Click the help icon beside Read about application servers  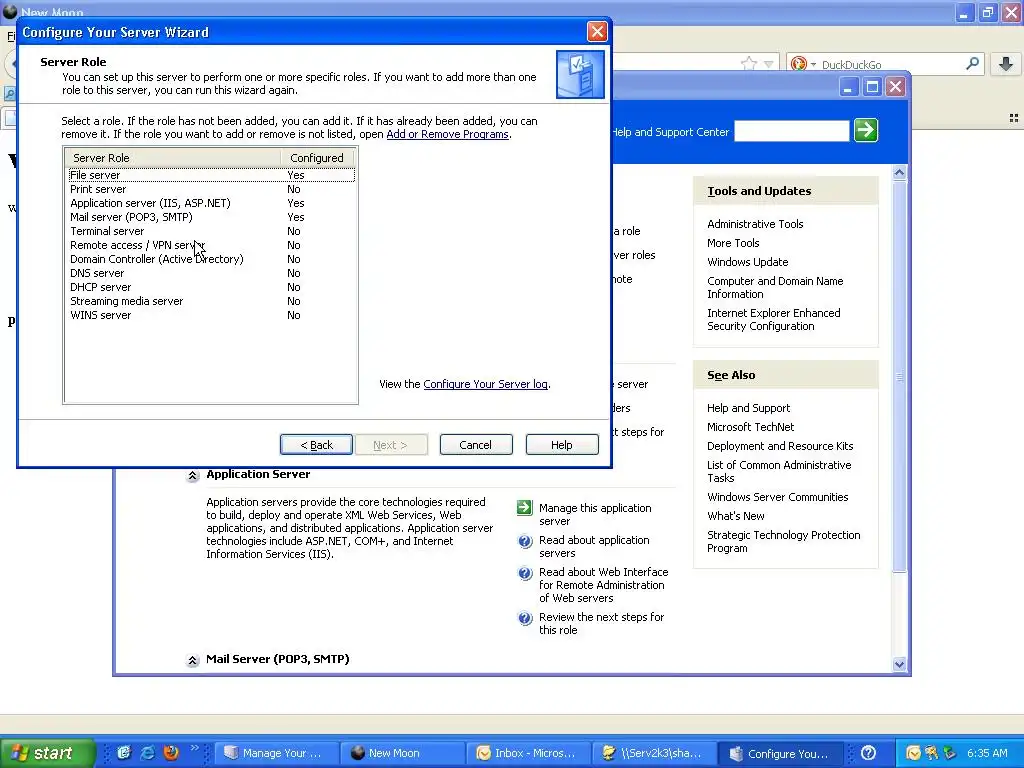tap(524, 541)
